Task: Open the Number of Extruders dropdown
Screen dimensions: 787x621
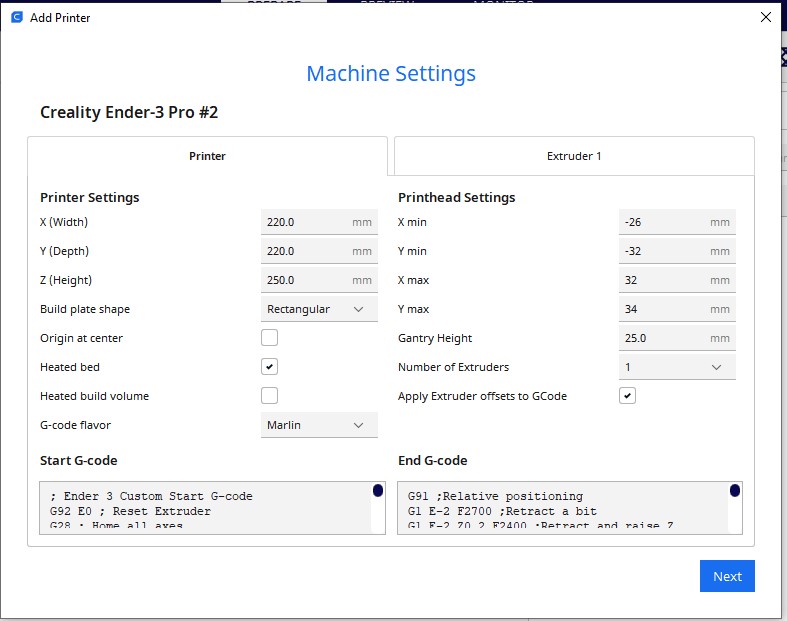Action: tap(677, 367)
